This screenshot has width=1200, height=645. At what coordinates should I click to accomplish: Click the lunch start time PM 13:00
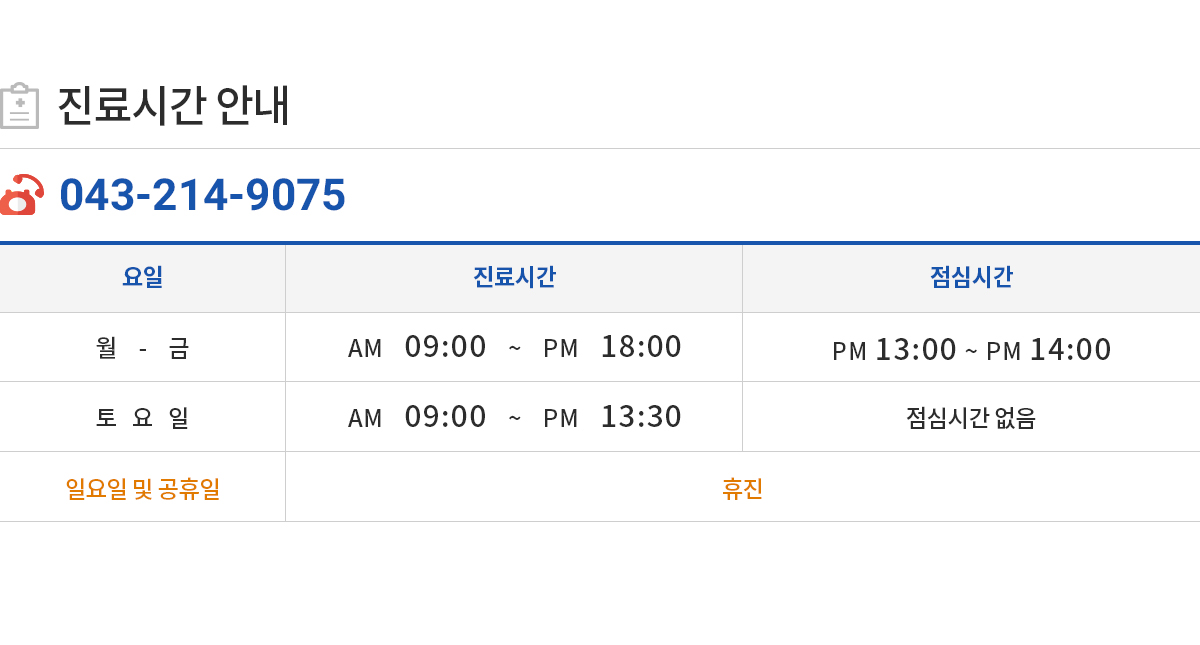click(x=894, y=350)
